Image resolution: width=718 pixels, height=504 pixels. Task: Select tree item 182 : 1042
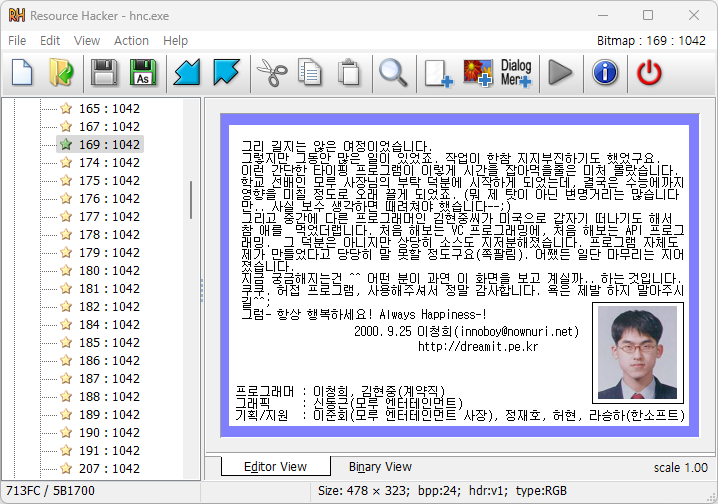coord(109,307)
